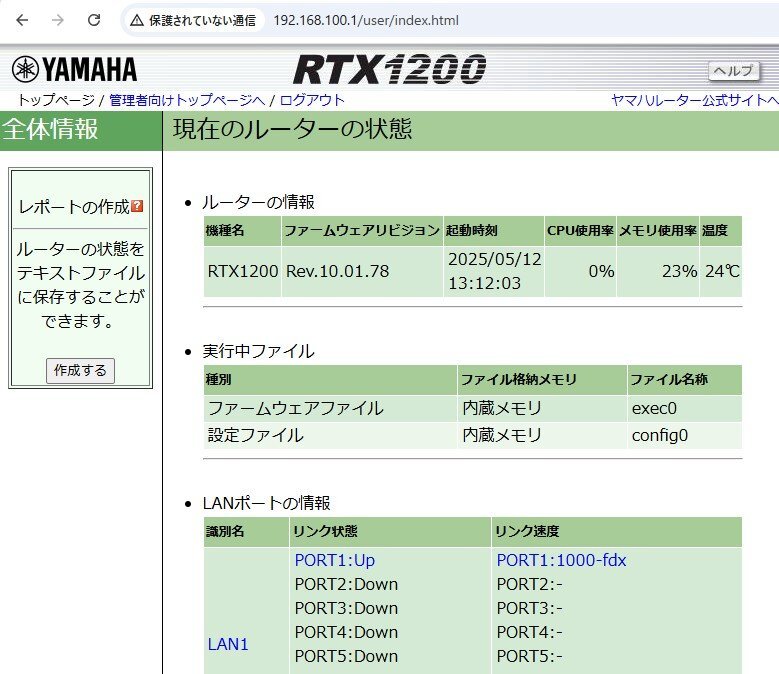Image resolution: width=779 pixels, height=674 pixels.
Task: Click the 設定ファイル row label
Action: [x=255, y=436]
